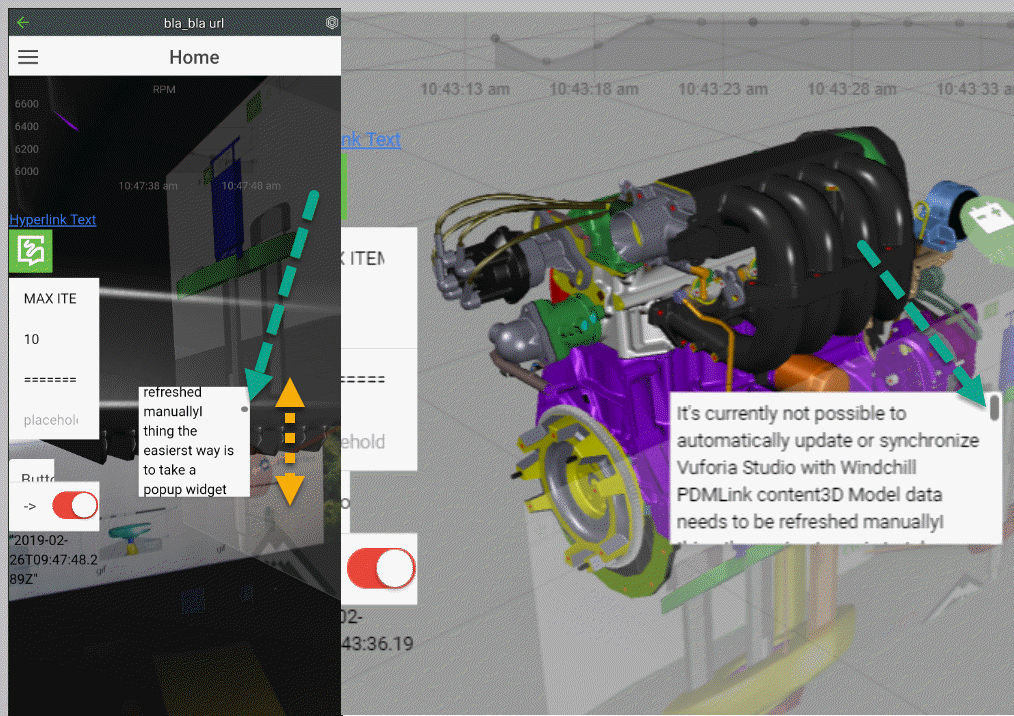Toggle the large red switch in enlarged view
This screenshot has height=716, width=1014.
pos(380,569)
